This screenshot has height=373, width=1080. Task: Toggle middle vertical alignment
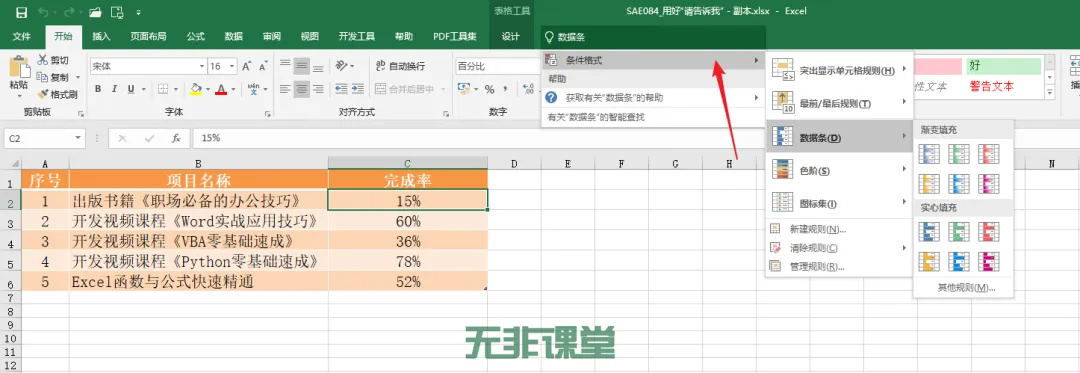301,67
